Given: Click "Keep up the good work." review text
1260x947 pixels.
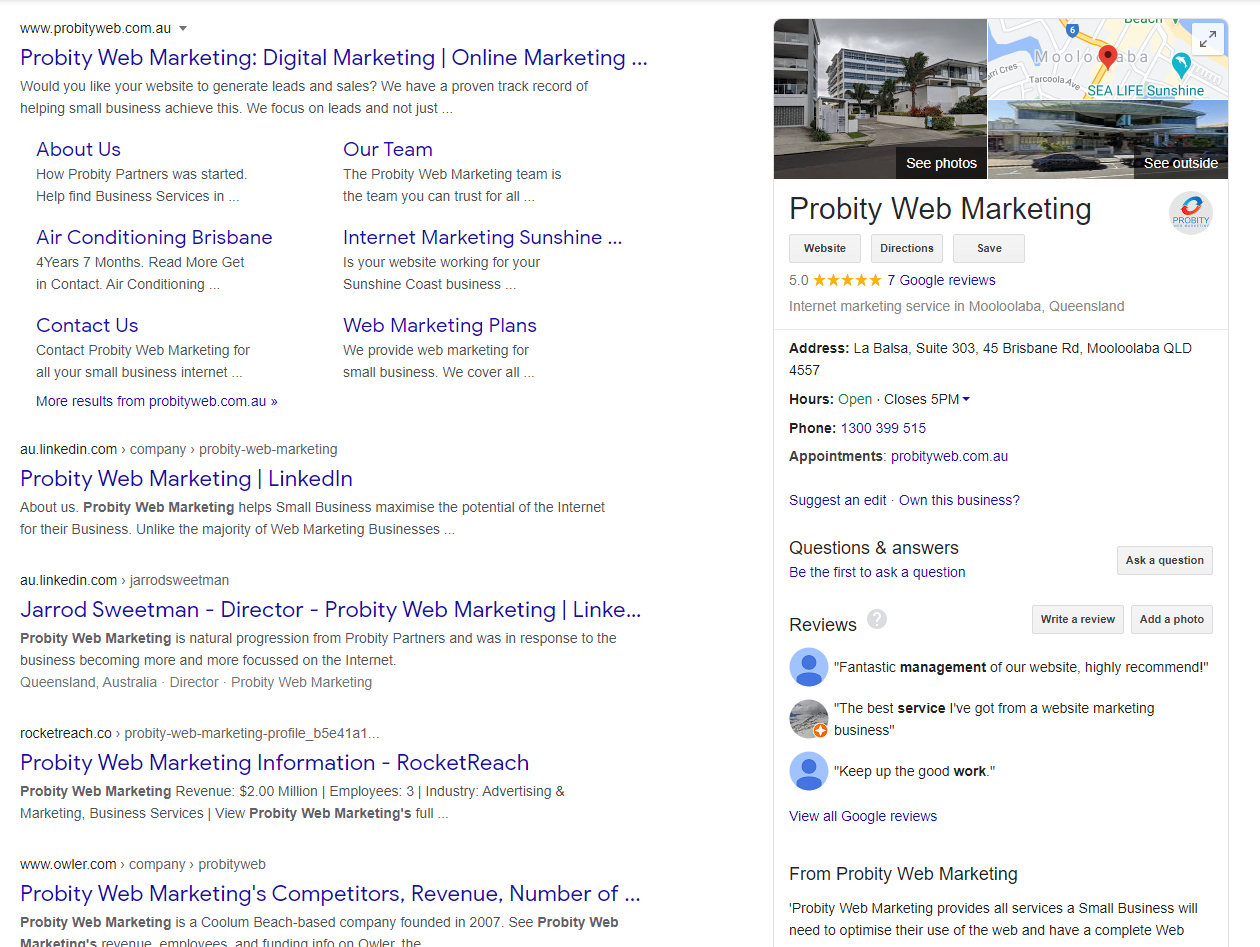Looking at the screenshot, I should click(x=915, y=771).
